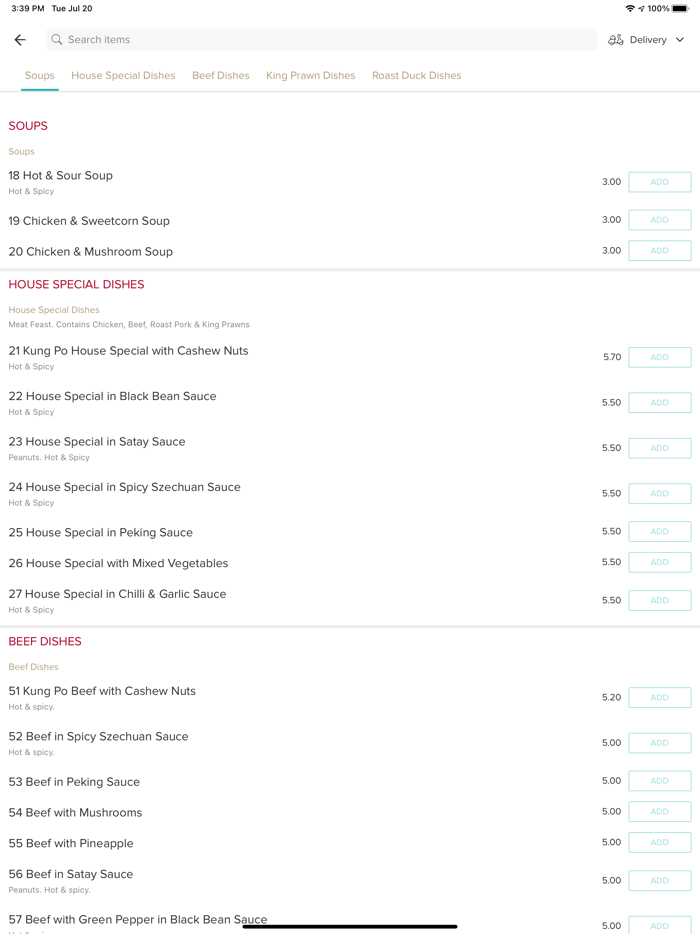The width and height of the screenshot is (700, 934).
Task: Open the House Special Dishes tab
Action: pyautogui.click(x=123, y=76)
